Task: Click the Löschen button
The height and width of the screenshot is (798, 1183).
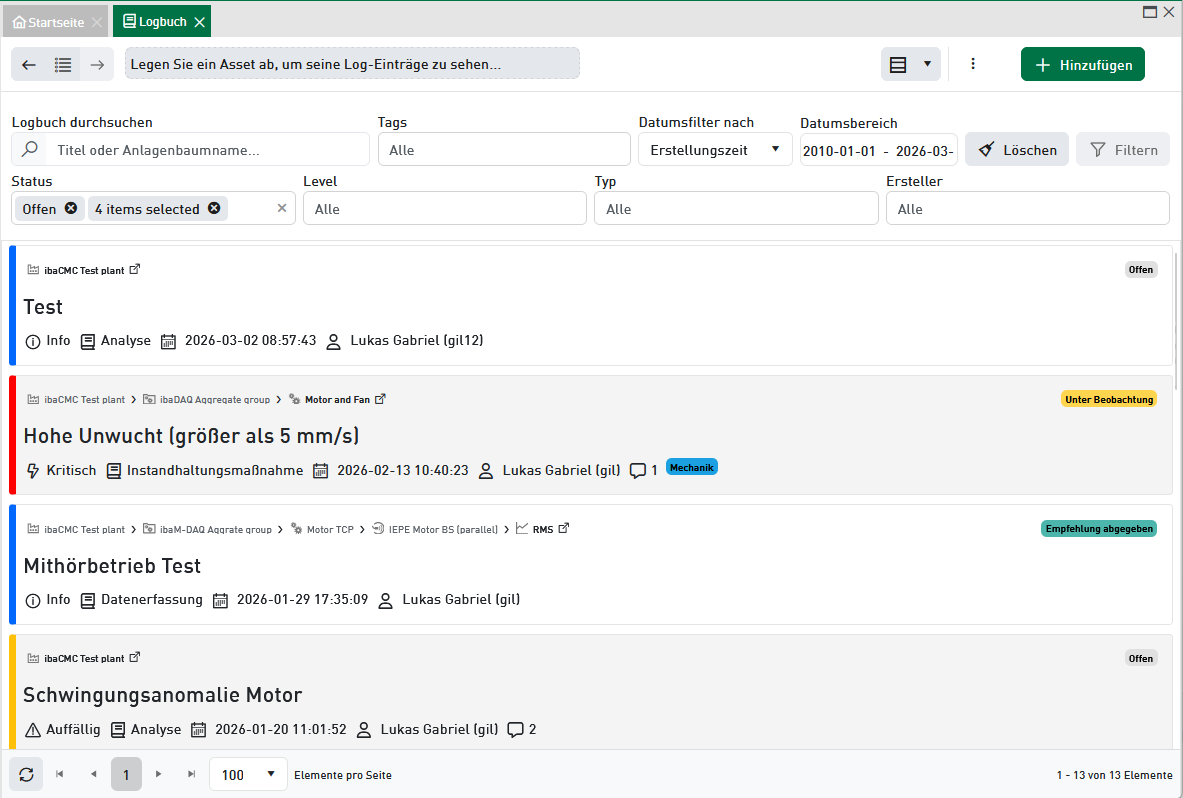Action: point(1017,150)
